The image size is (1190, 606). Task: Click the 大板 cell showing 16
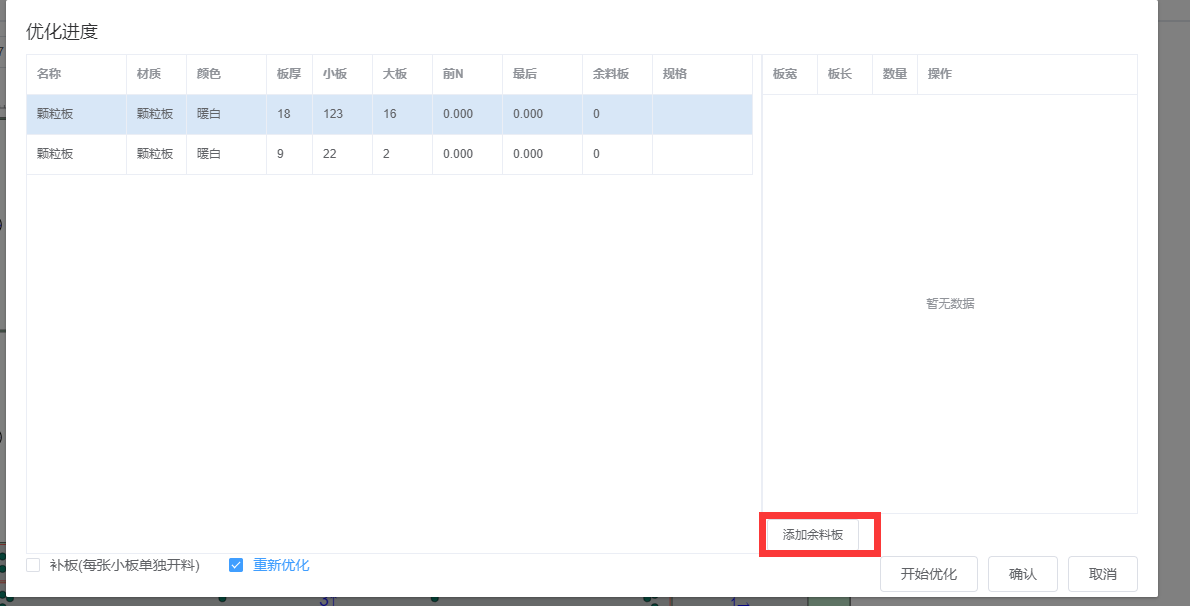coord(390,114)
